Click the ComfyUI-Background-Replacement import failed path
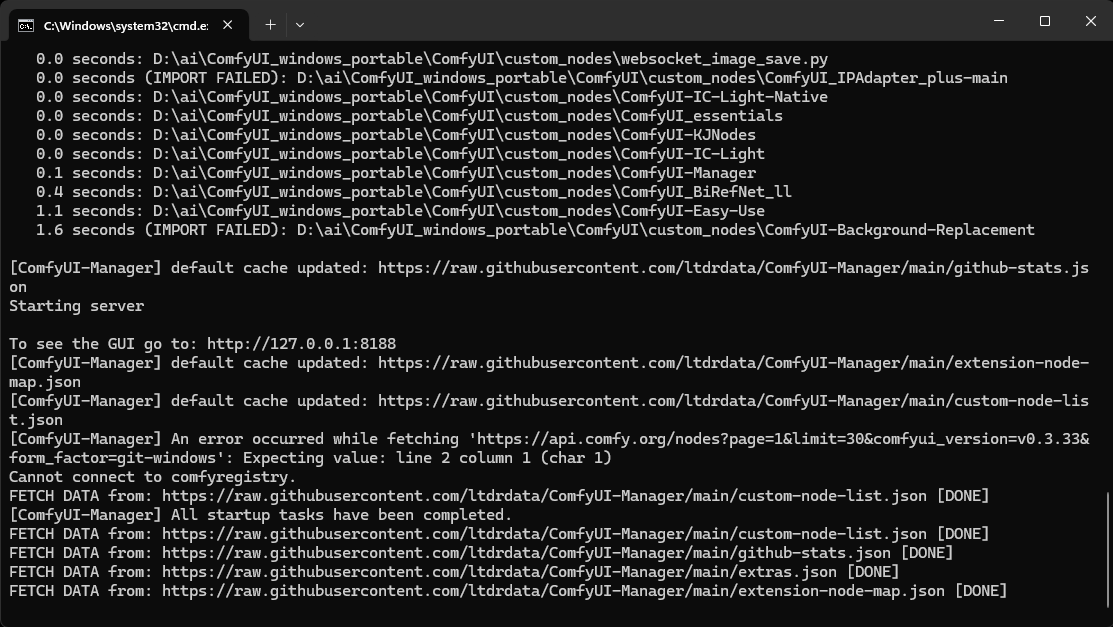 pyautogui.click(x=665, y=230)
